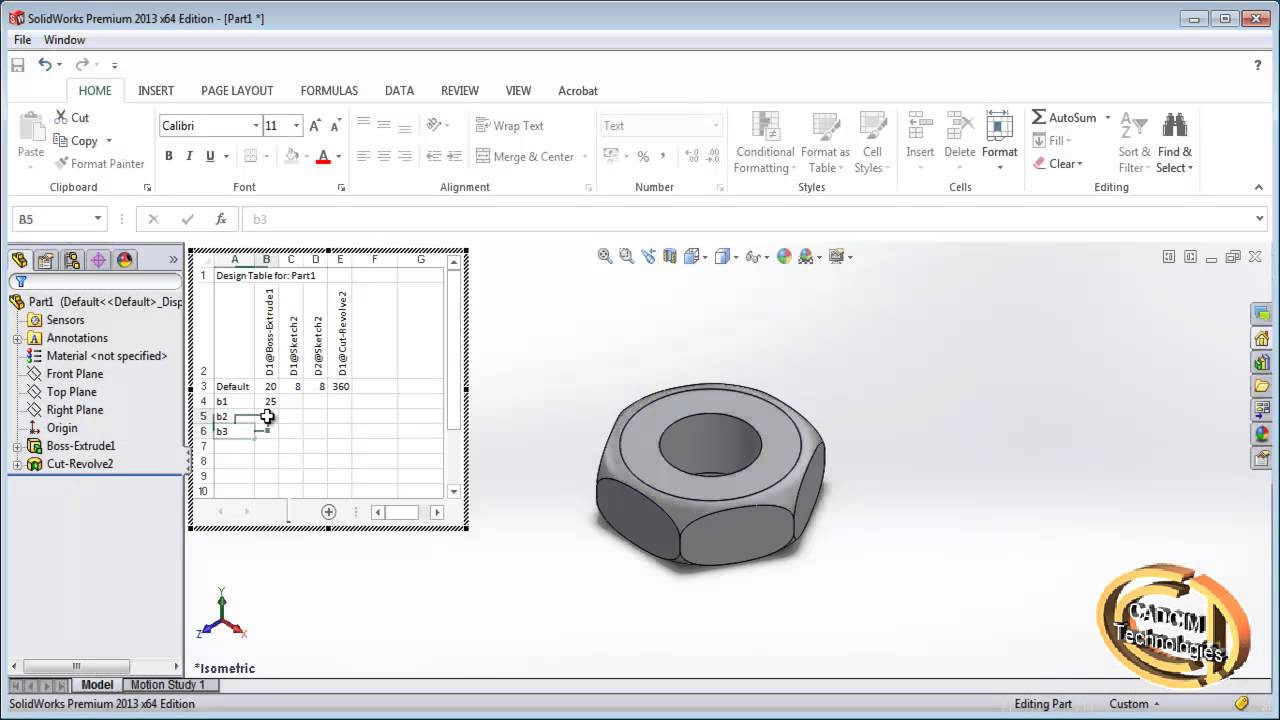Expand the Cut-Revolve2 feature node
The width and height of the screenshot is (1280, 720).
pos(17,465)
